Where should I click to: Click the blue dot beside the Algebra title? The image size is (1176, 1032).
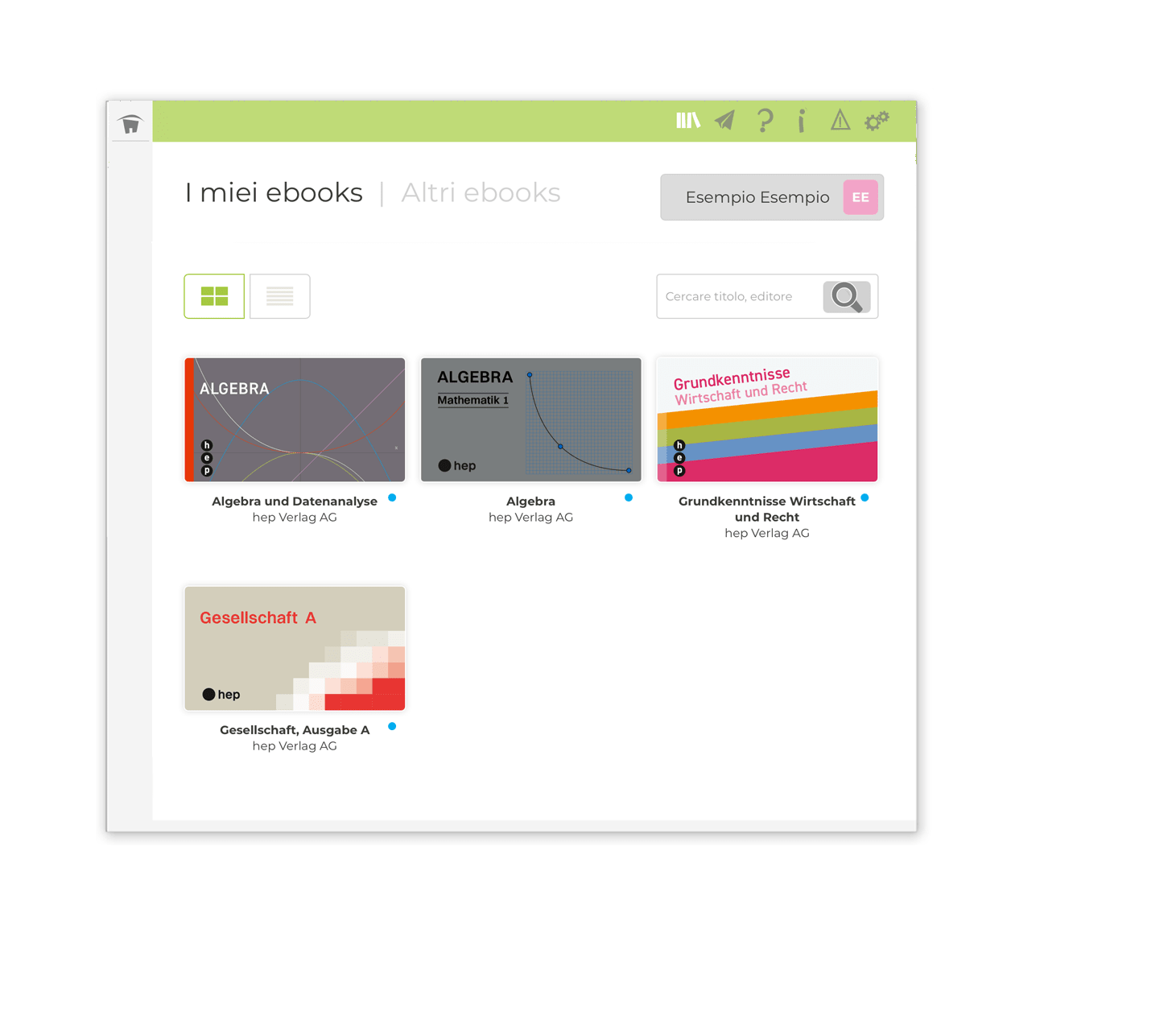point(629,497)
